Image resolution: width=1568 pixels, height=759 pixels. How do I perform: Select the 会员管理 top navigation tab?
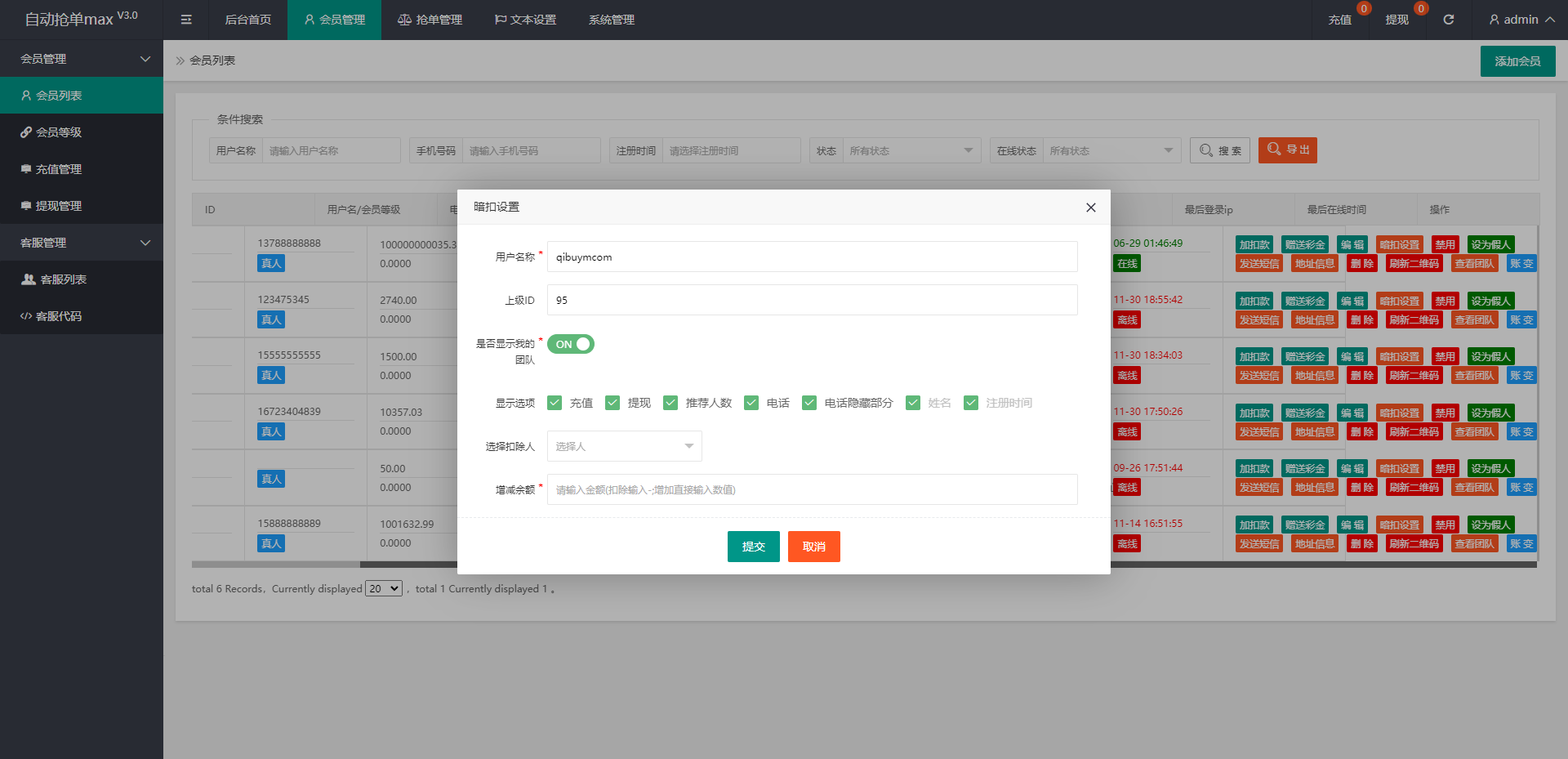pos(334,20)
